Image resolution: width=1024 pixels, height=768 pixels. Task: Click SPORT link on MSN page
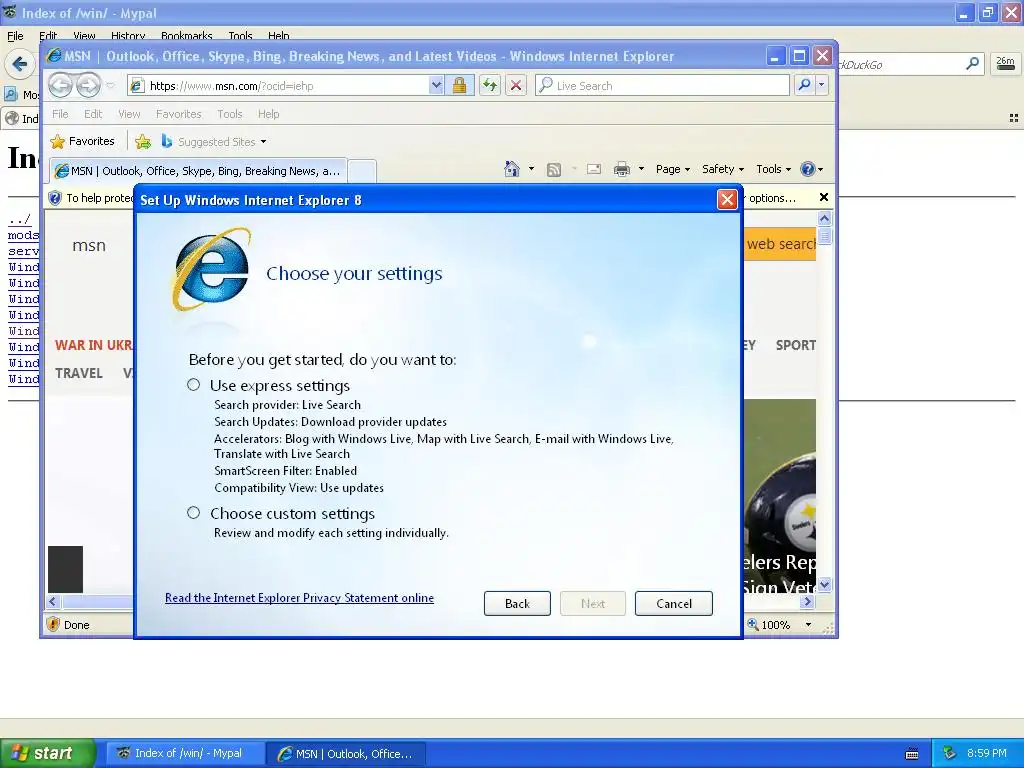(795, 345)
